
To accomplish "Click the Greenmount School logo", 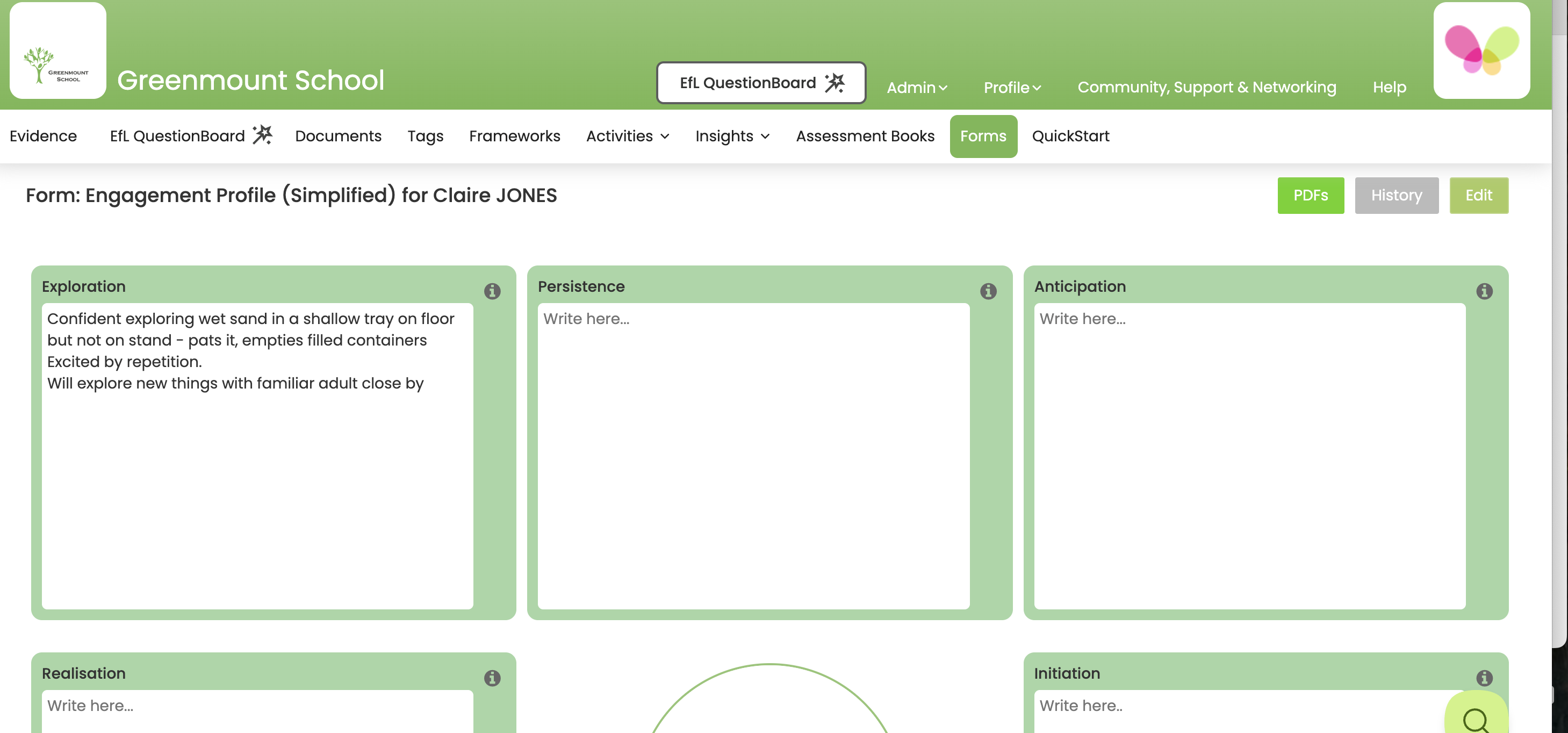I will click(57, 50).
